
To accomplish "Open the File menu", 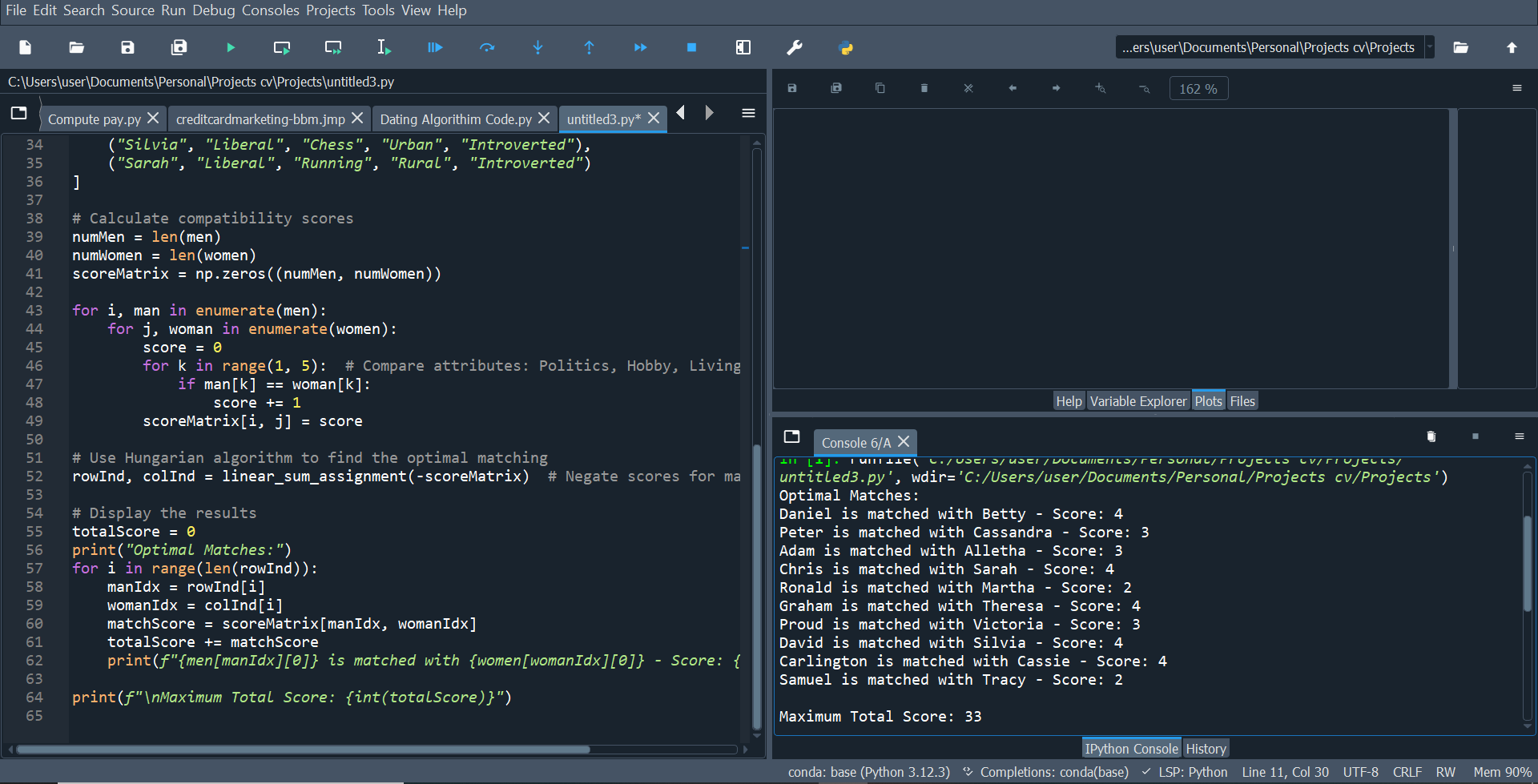I will [x=16, y=10].
